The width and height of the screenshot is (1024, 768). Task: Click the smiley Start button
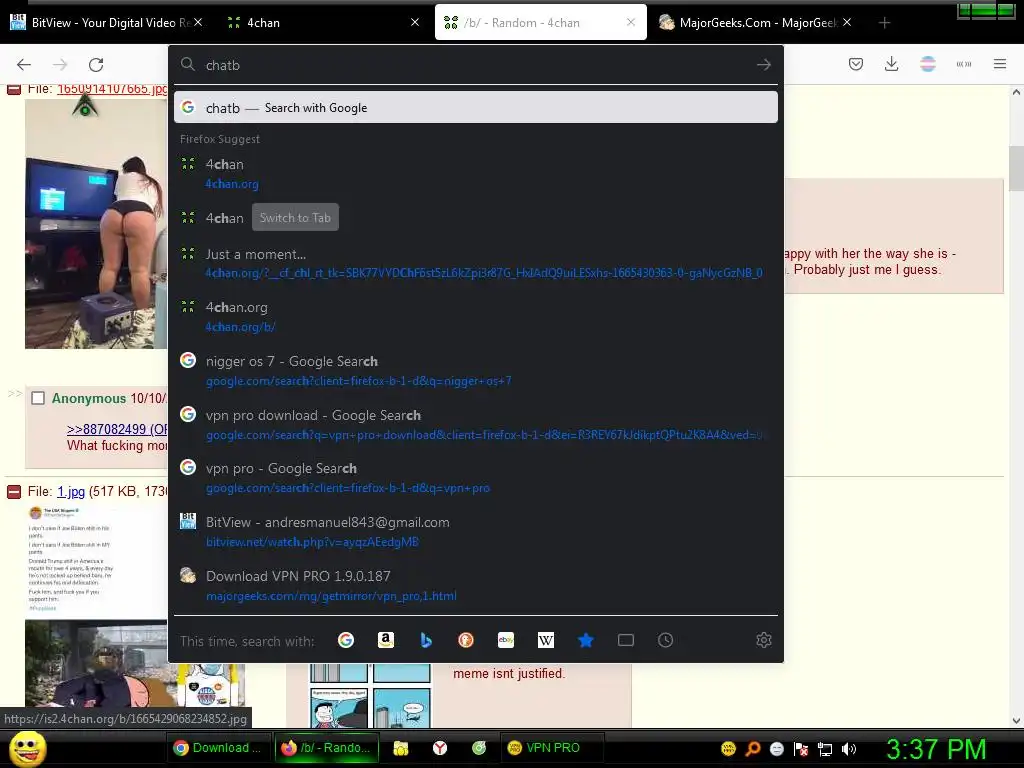point(27,748)
